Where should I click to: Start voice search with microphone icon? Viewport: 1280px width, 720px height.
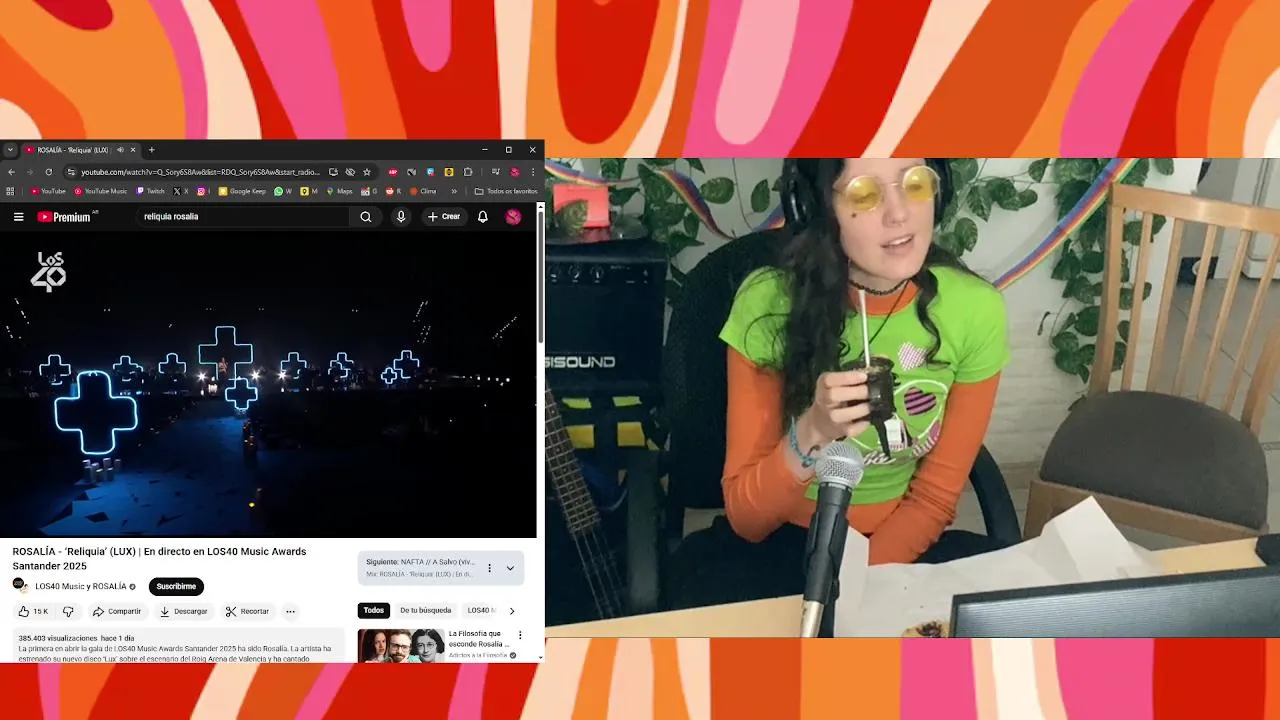401,217
